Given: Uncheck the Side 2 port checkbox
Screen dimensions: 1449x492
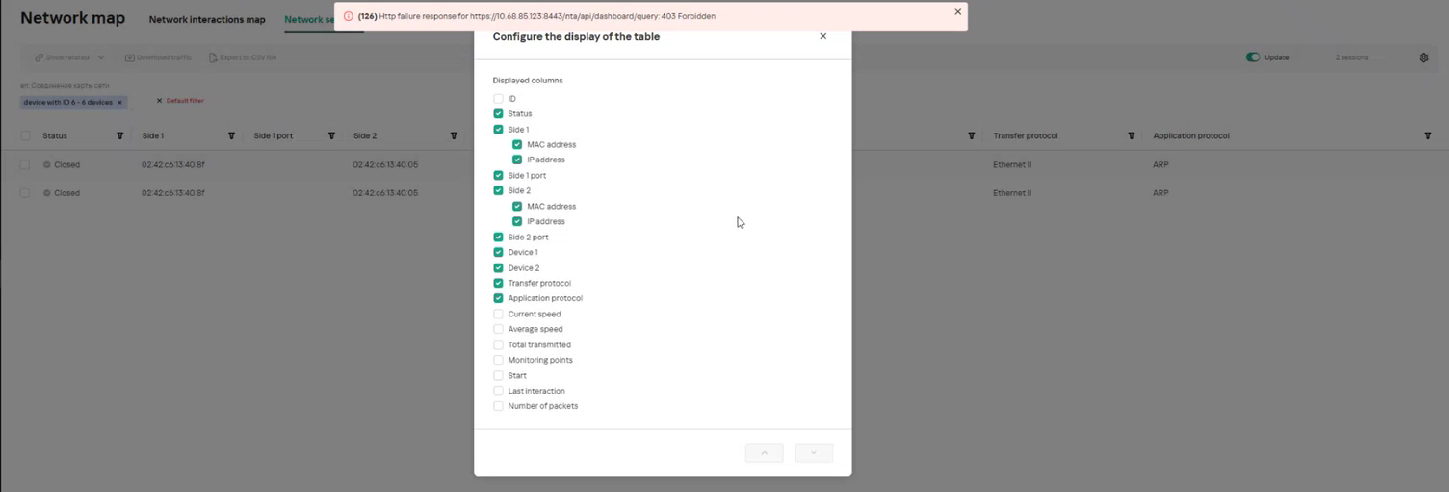Looking at the screenshot, I should [x=498, y=238].
